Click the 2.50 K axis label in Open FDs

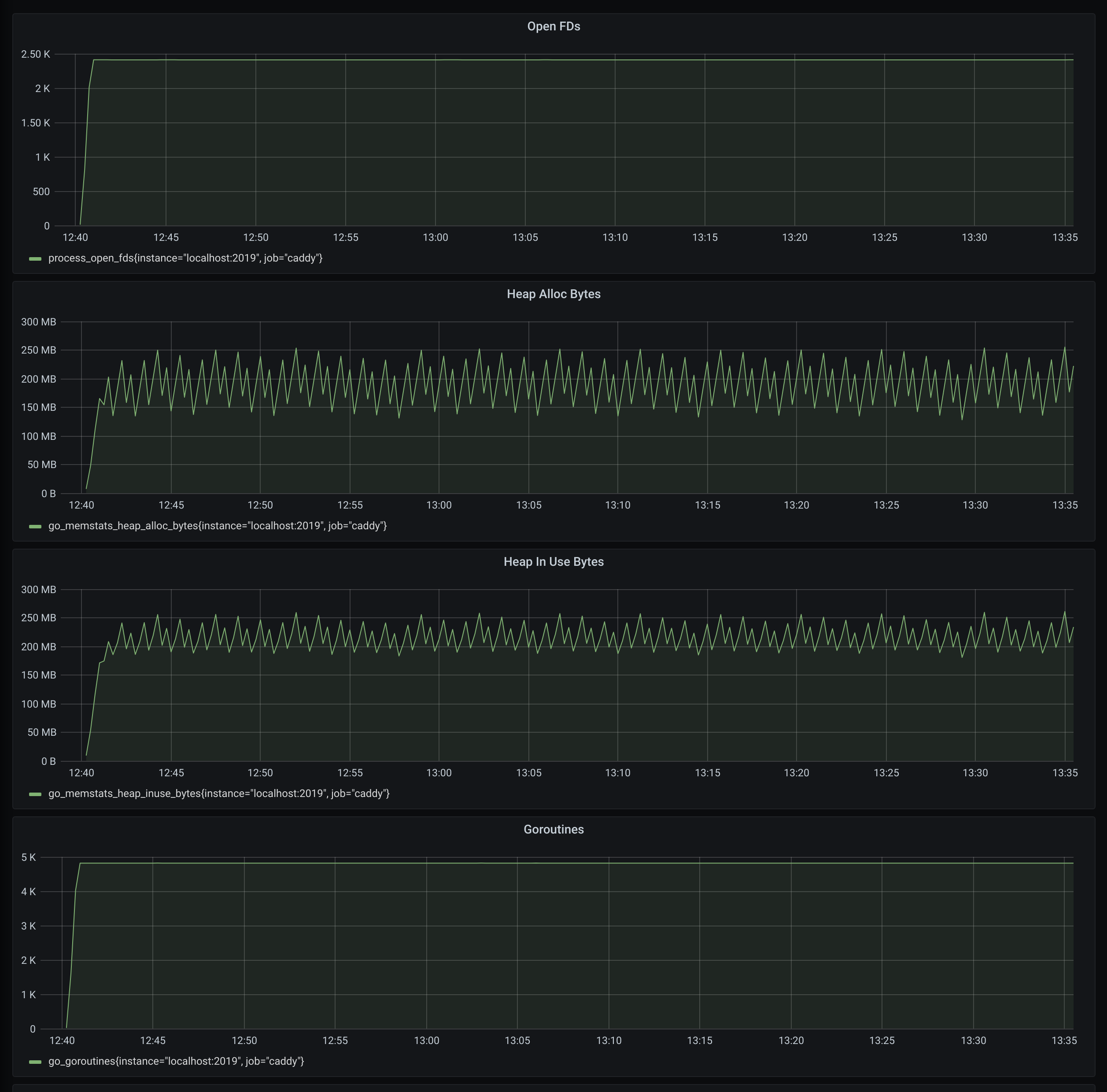click(36, 54)
